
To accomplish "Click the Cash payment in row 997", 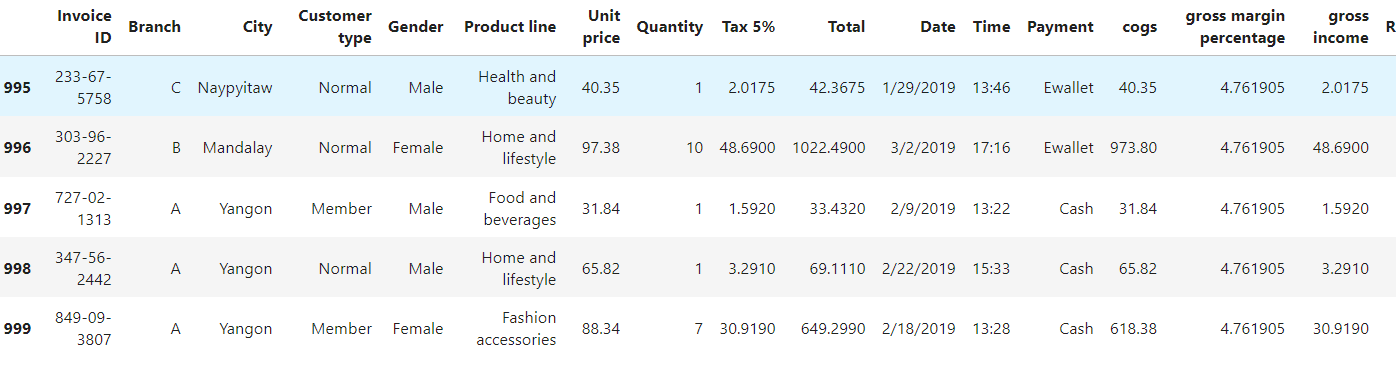I will click(1077, 208).
